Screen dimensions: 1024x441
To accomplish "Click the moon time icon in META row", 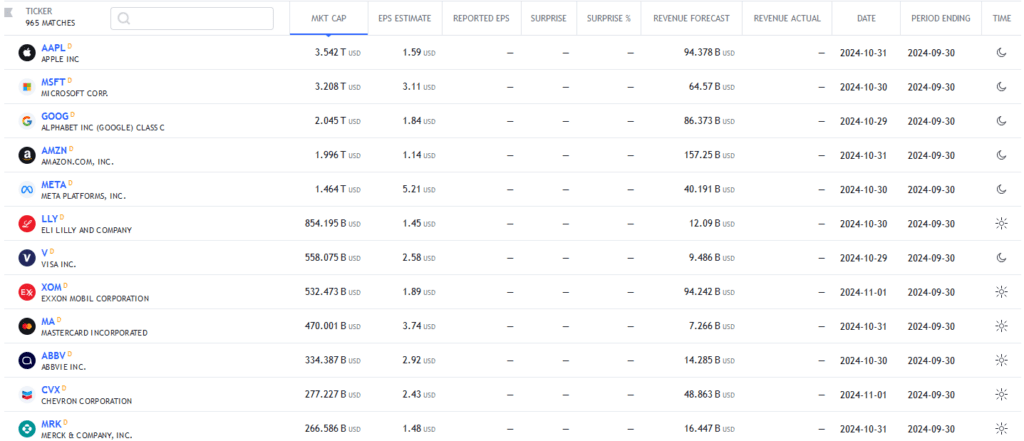I will (x=1001, y=189).
